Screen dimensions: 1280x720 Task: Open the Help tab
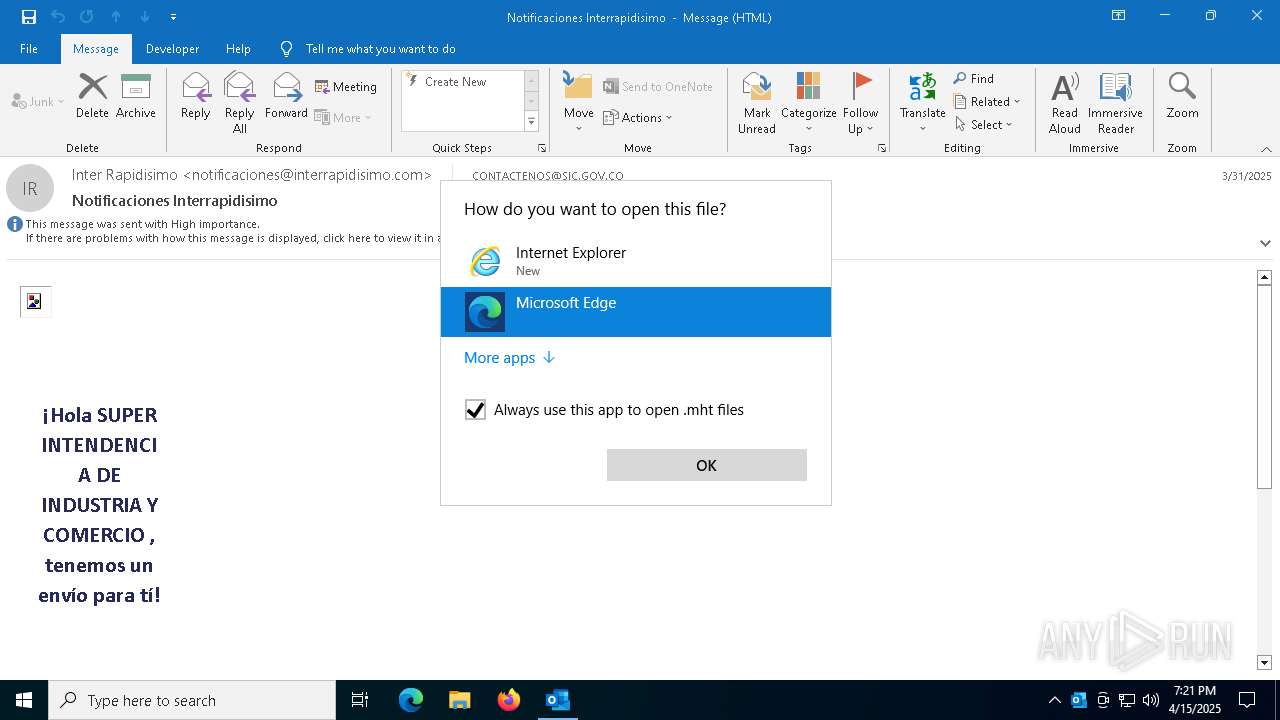238,49
